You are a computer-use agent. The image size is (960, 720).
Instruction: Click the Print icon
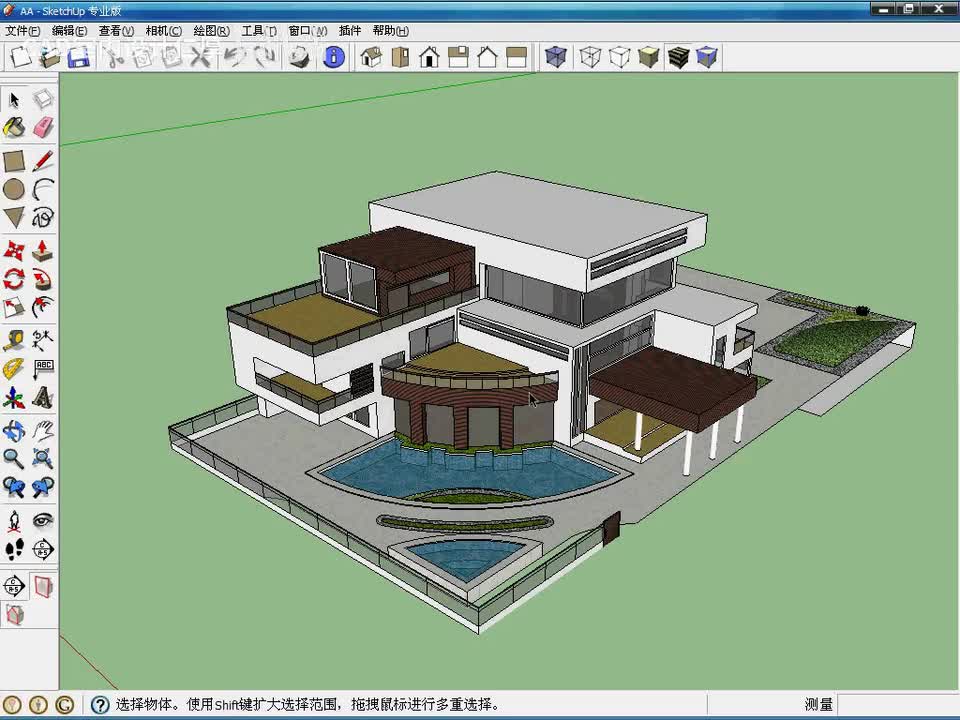click(299, 57)
